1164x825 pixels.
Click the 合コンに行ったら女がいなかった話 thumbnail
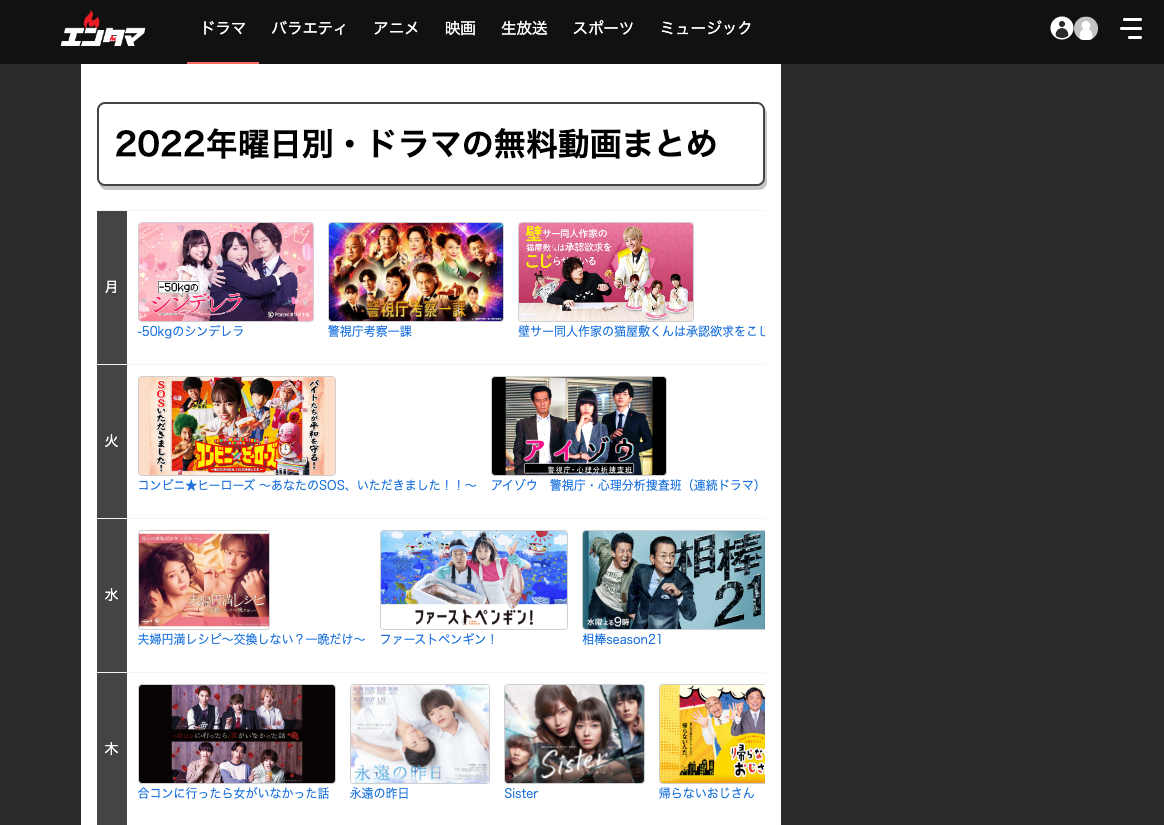click(x=237, y=734)
